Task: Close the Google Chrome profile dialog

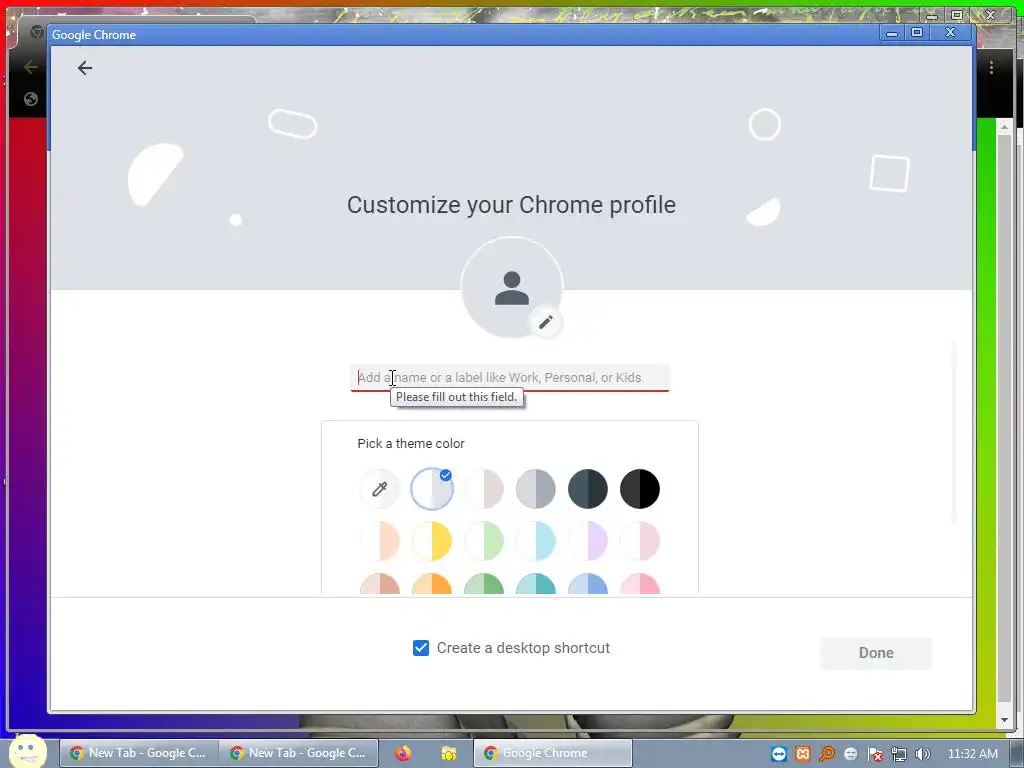Action: [951, 33]
